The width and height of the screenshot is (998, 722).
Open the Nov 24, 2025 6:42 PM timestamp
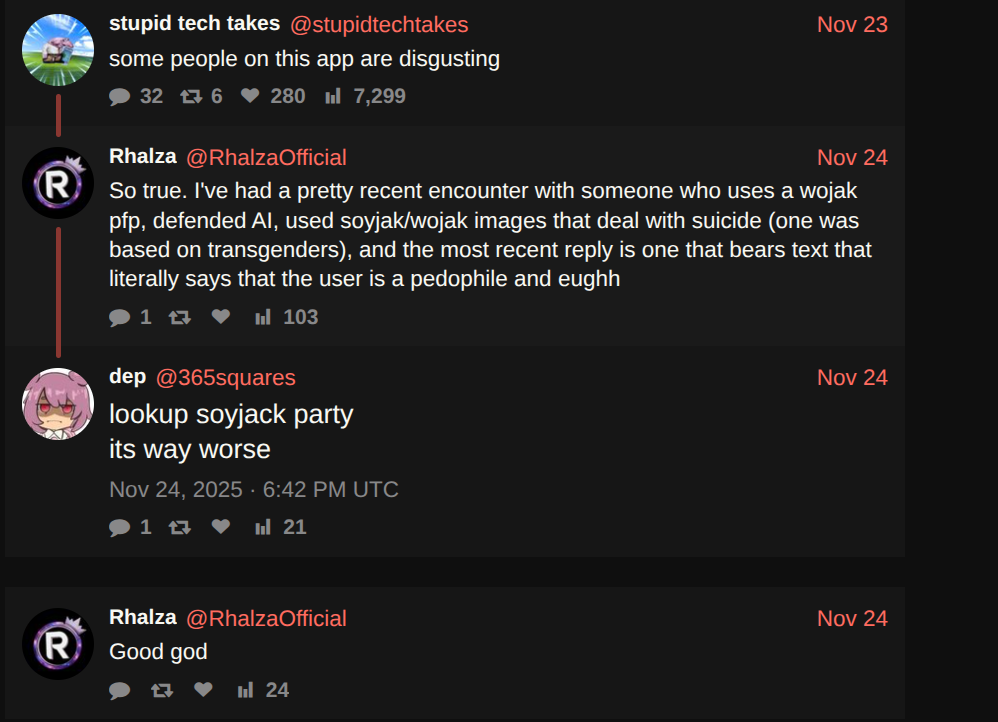254,490
